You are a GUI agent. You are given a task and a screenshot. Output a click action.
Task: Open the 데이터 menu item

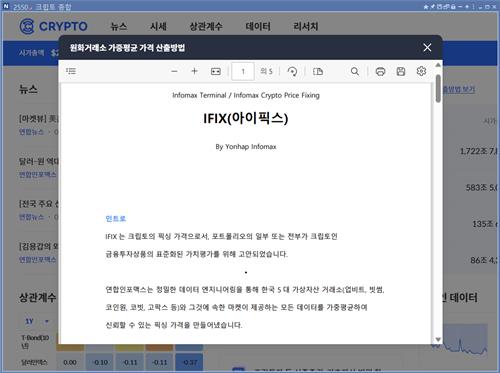tap(258, 26)
